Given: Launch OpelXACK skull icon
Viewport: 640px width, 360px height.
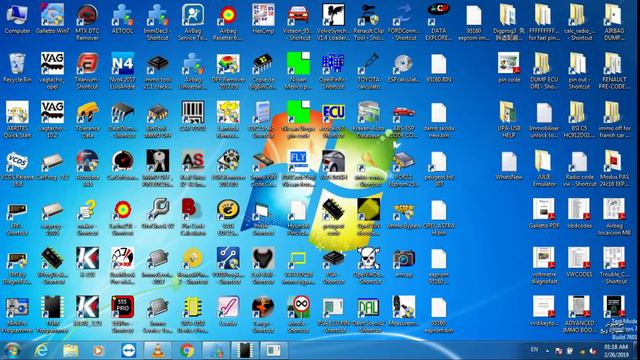Looking at the screenshot, I should [368, 265].
